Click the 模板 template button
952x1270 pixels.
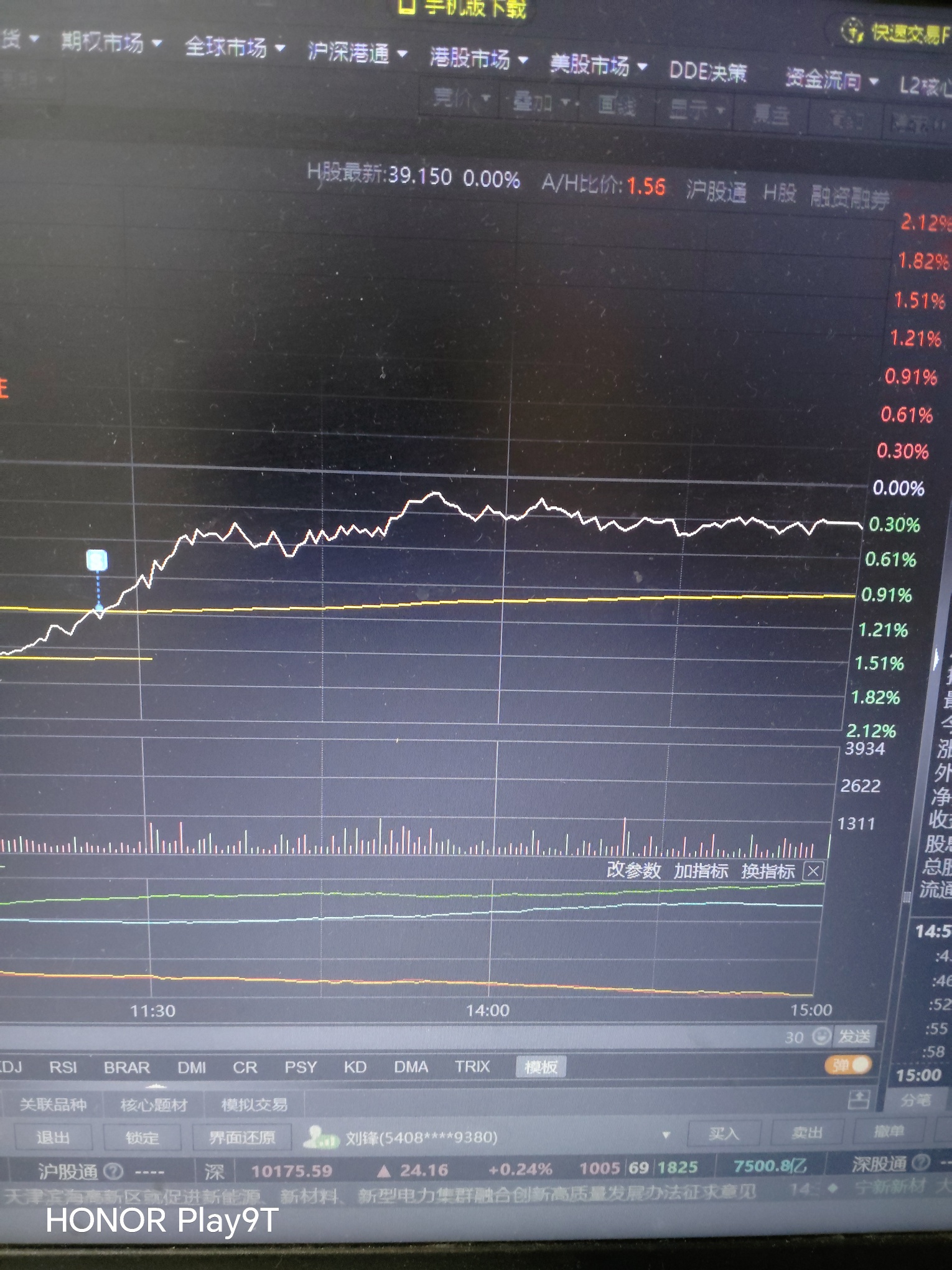coord(541,1067)
